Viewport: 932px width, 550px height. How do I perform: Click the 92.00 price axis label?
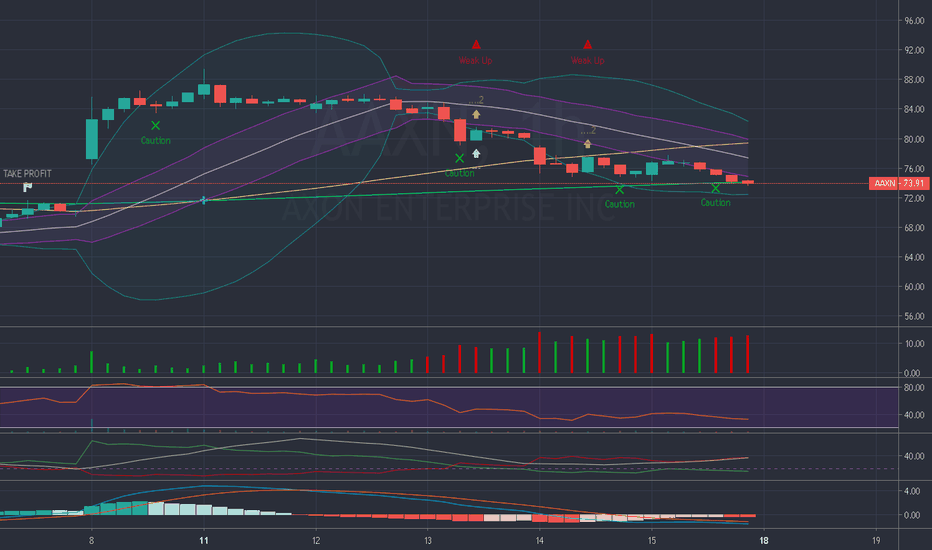coord(914,50)
